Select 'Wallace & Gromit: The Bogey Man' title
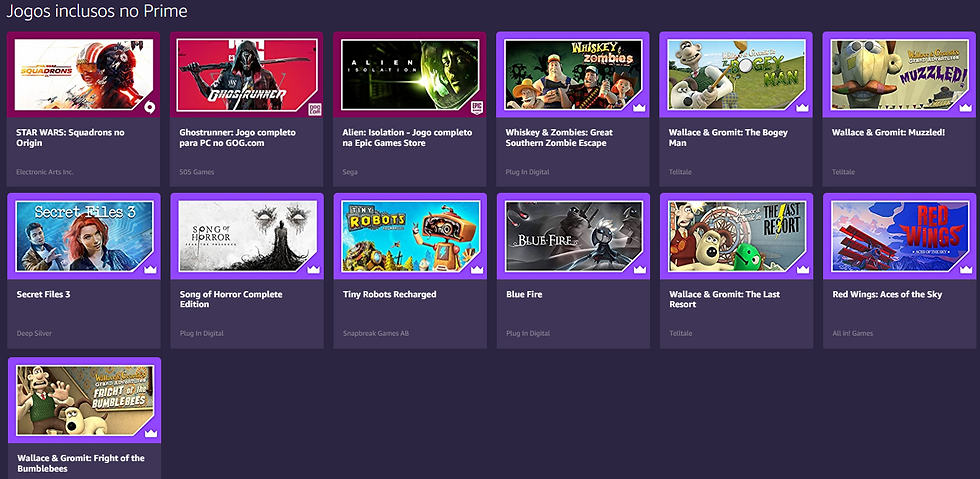 728,138
